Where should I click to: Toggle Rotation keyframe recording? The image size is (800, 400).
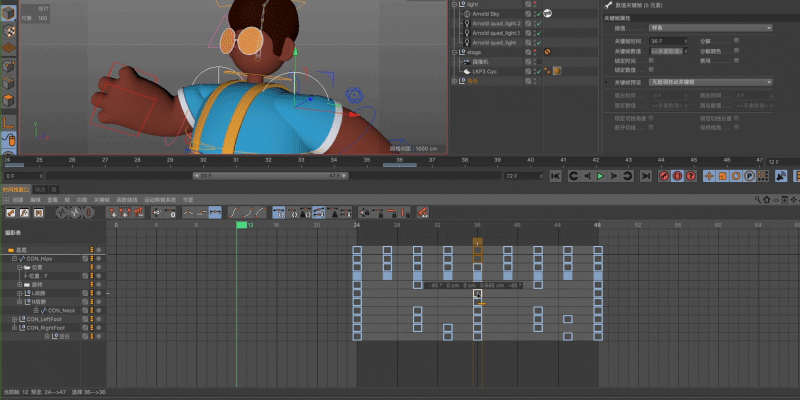click(x=736, y=176)
